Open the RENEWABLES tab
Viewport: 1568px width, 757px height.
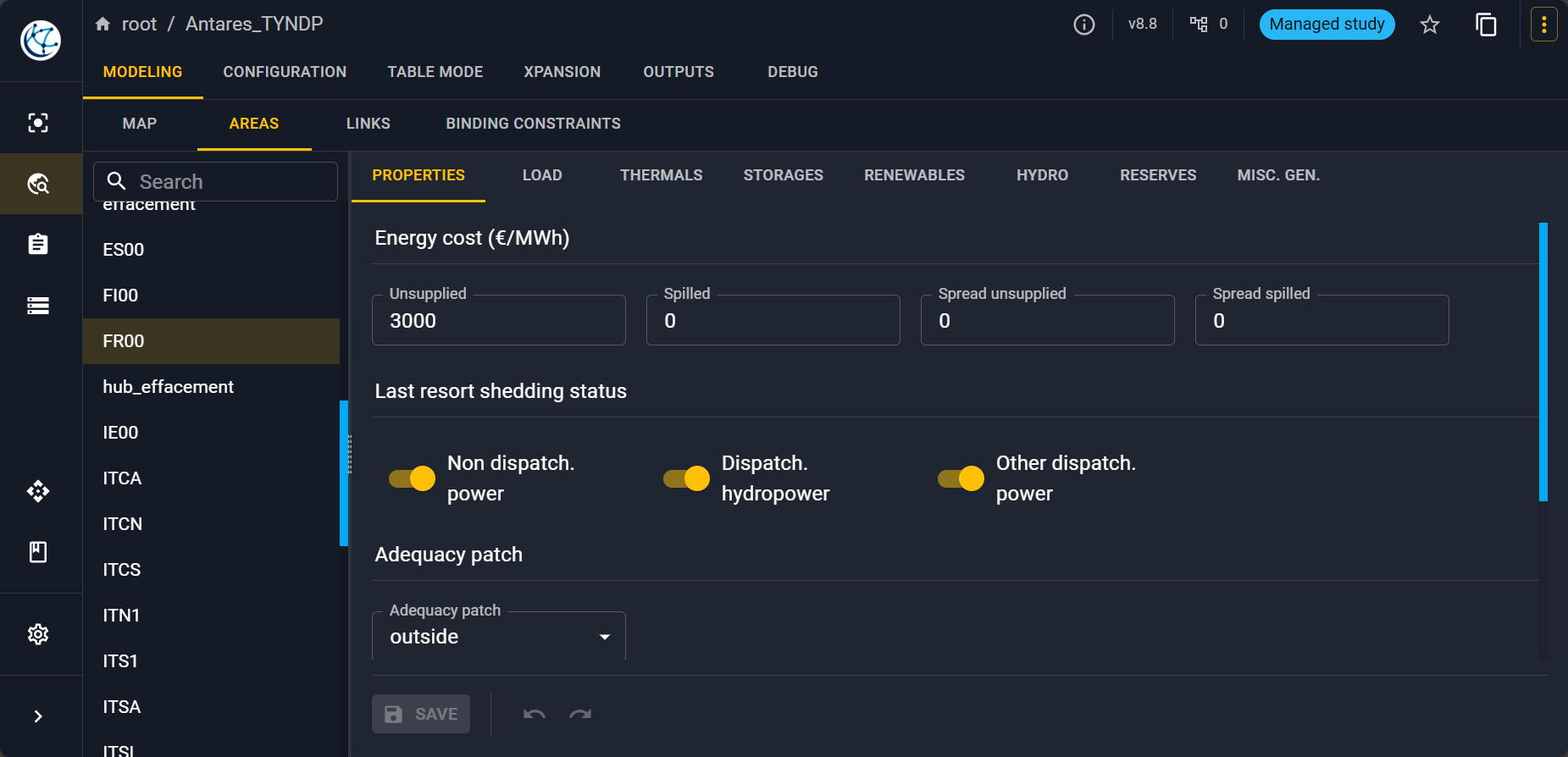[x=915, y=175]
